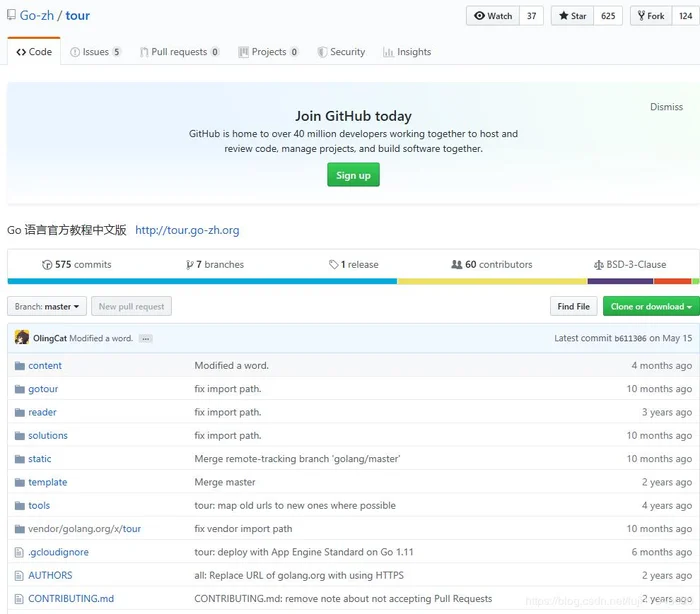Open the forks count 124
The height and width of the screenshot is (614, 700).
coord(686,16)
